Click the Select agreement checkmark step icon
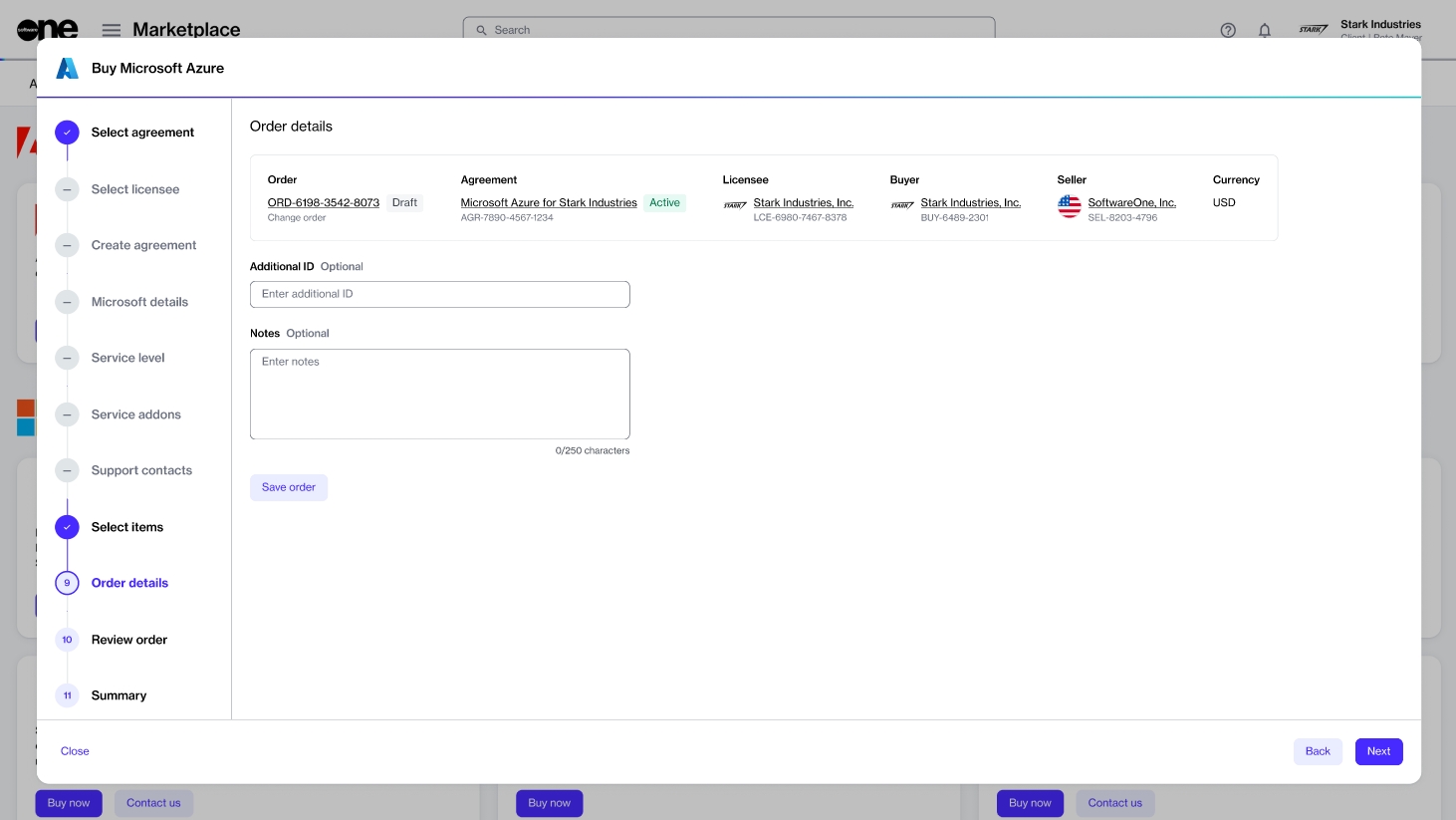 [x=67, y=133]
